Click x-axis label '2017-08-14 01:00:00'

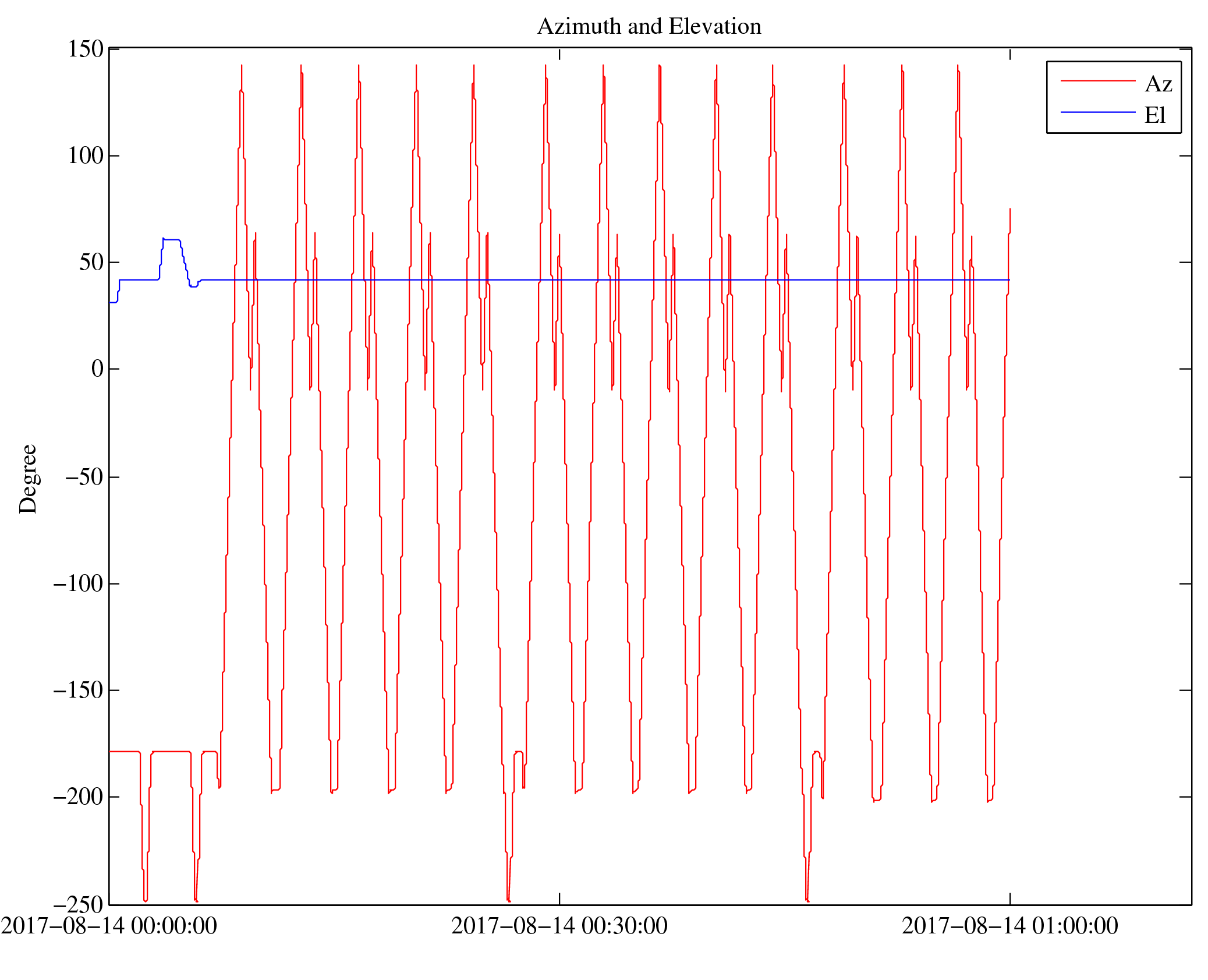click(x=1010, y=926)
